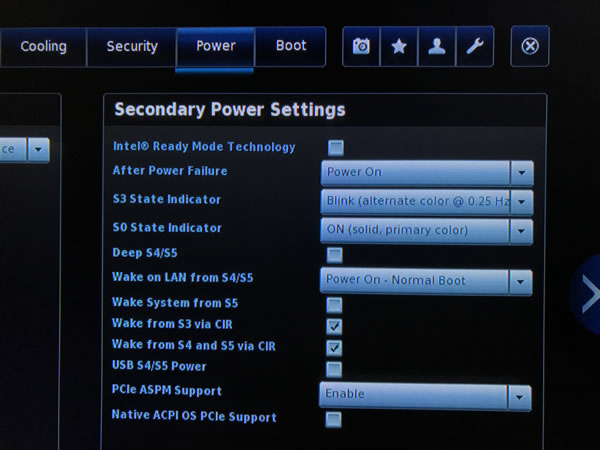
Task: Click the After Power Failure label
Action: click(170, 171)
